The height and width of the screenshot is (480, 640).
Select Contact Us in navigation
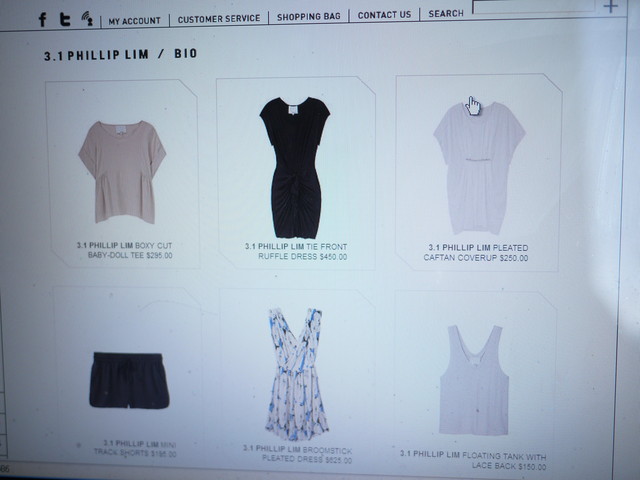[384, 15]
